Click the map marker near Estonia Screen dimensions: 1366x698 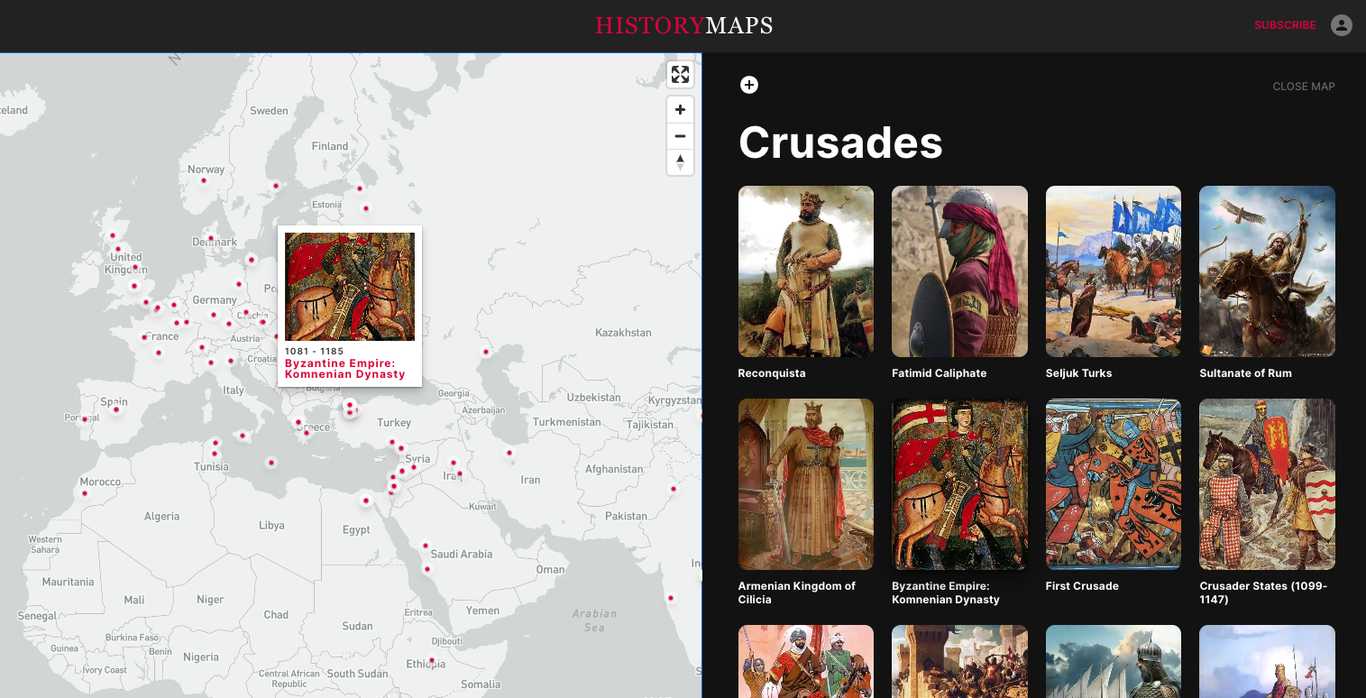click(366, 208)
